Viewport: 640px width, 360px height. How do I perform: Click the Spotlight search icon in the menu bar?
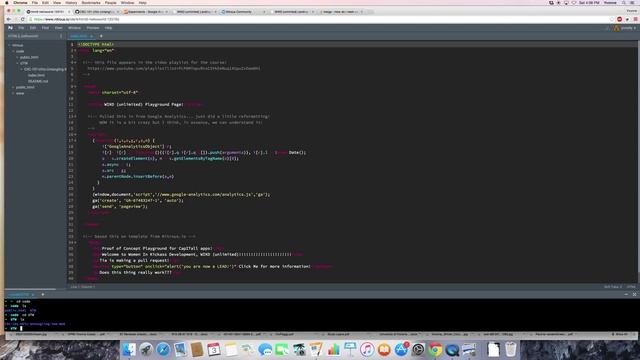[x=624, y=2]
